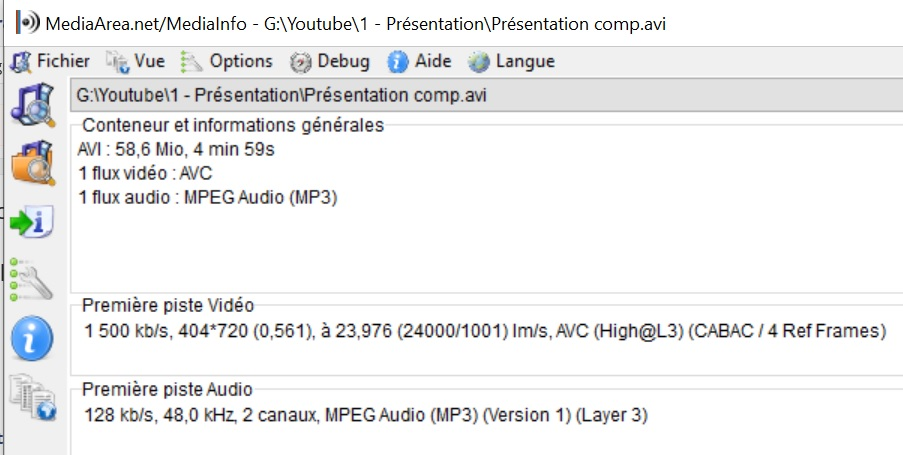Click the open file icon in sidebar

coord(33,105)
